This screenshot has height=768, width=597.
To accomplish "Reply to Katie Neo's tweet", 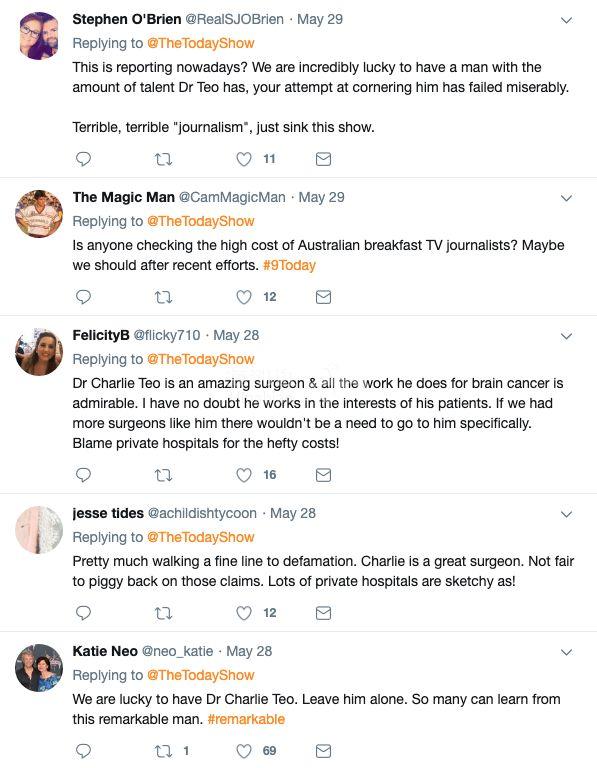I will (x=84, y=750).
